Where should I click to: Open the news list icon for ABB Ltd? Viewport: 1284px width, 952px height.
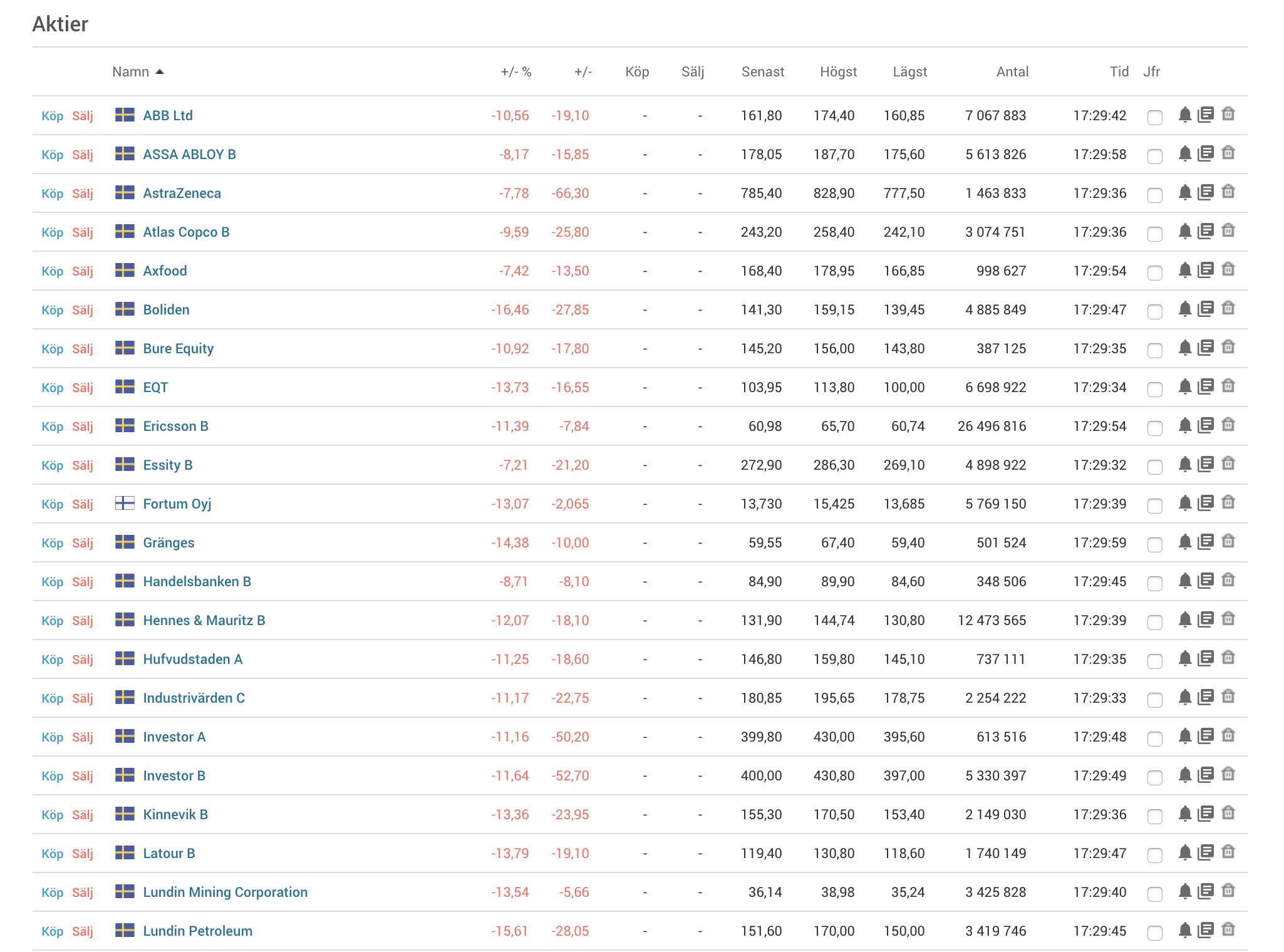coord(1206,115)
